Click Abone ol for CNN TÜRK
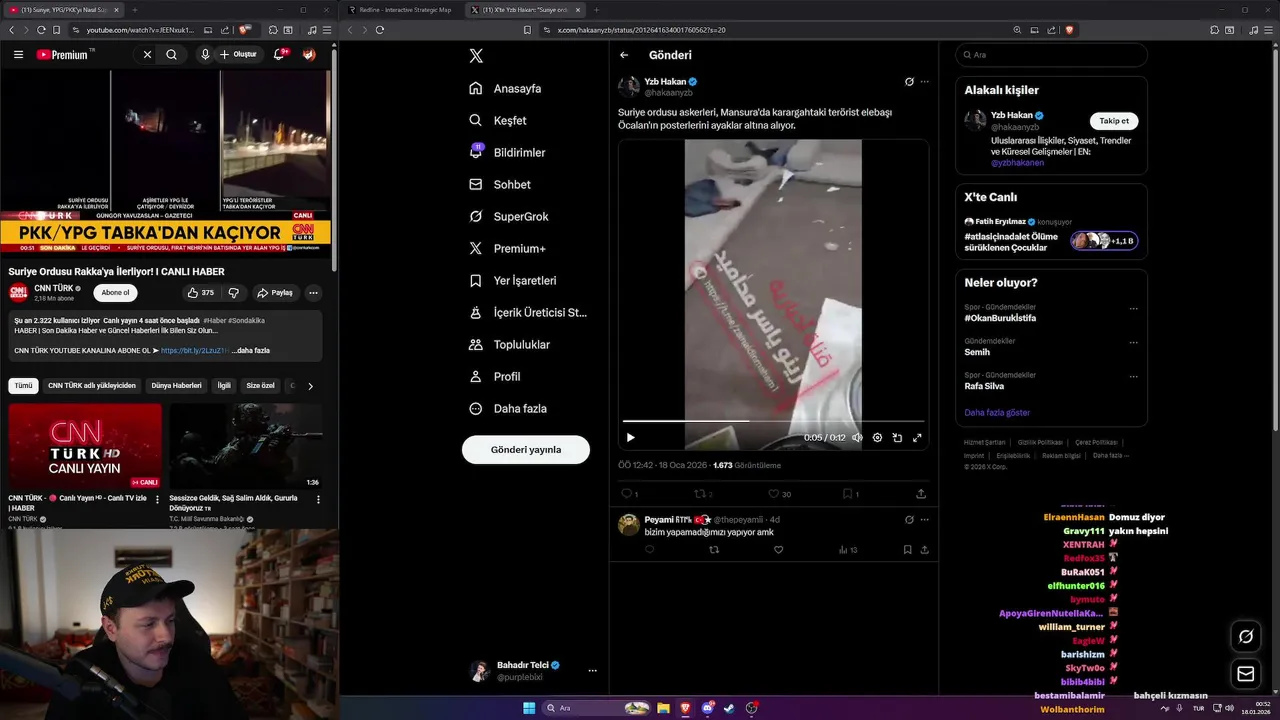The width and height of the screenshot is (1280, 720). pyautogui.click(x=115, y=293)
